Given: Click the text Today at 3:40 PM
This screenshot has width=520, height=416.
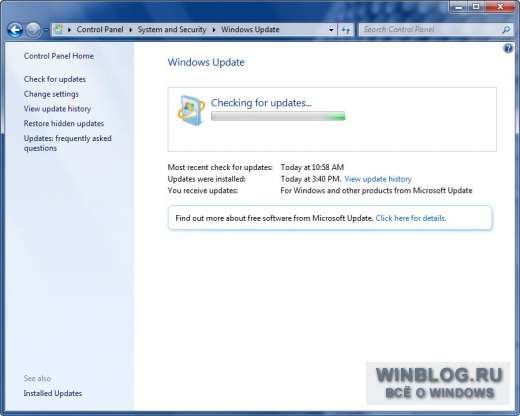Looking at the screenshot, I should tap(311, 179).
